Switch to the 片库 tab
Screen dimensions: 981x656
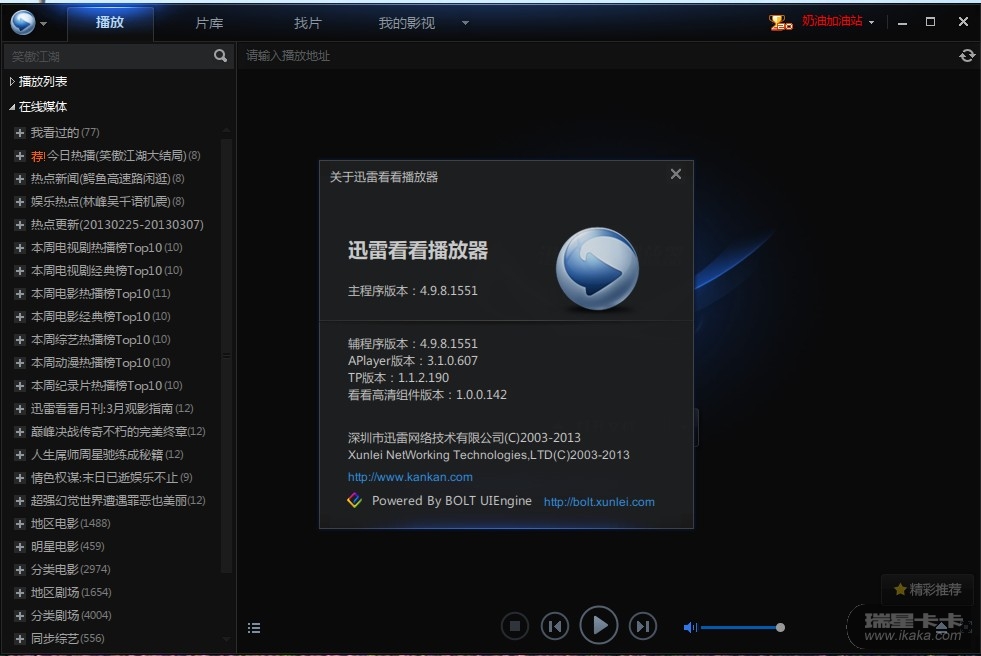click(209, 23)
